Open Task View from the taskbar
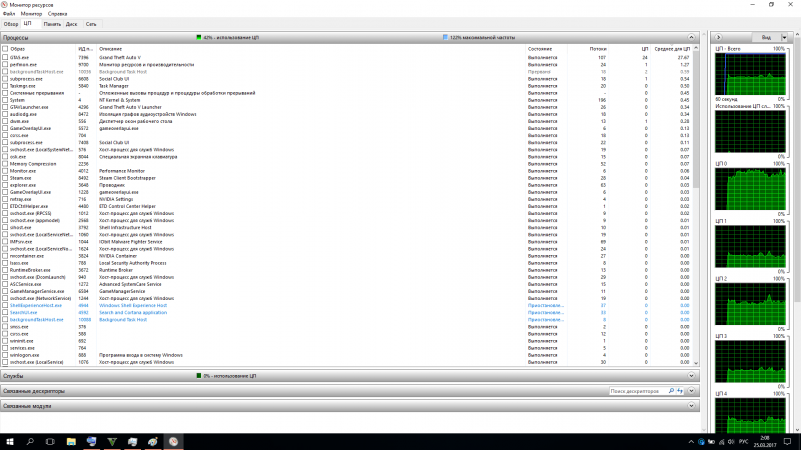The width and height of the screenshot is (801, 450). pyautogui.click(x=50, y=441)
